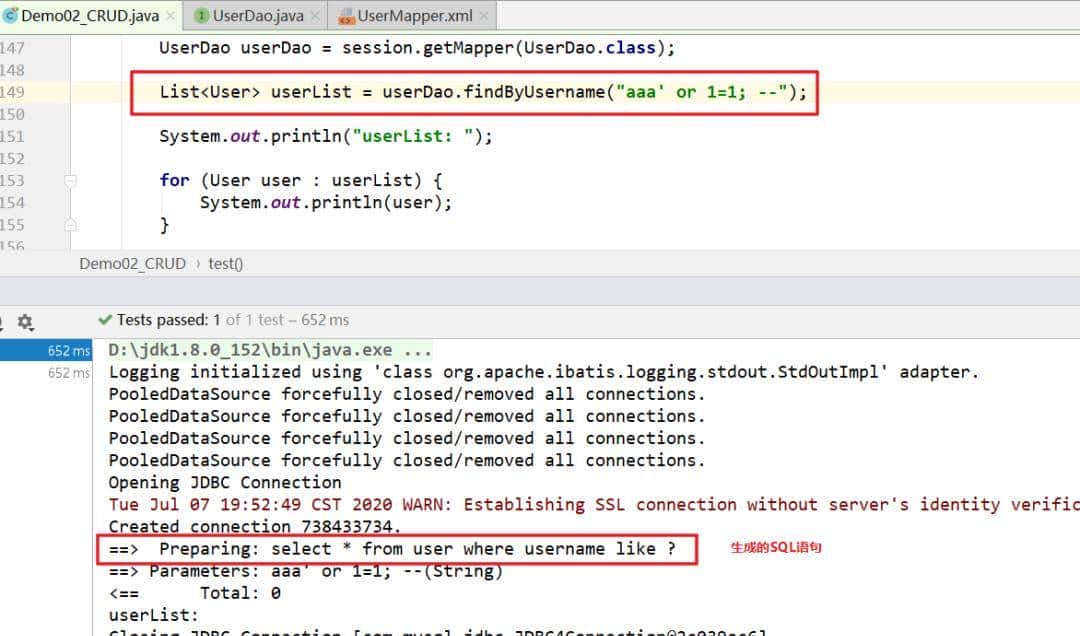Viewport: 1080px width, 636px height.
Task: Click the println "userList: " code line
Action: (x=326, y=136)
